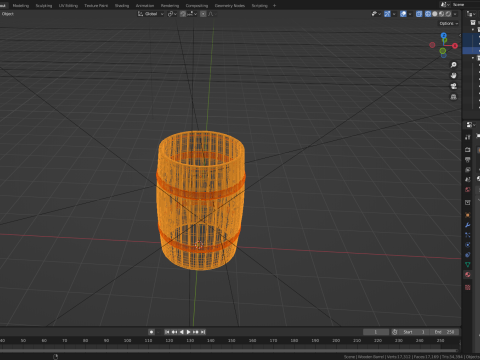This screenshot has width=480, height=360.
Task: Switch perspective/orthographic view with grid icon
Action: pyautogui.click(x=453, y=97)
